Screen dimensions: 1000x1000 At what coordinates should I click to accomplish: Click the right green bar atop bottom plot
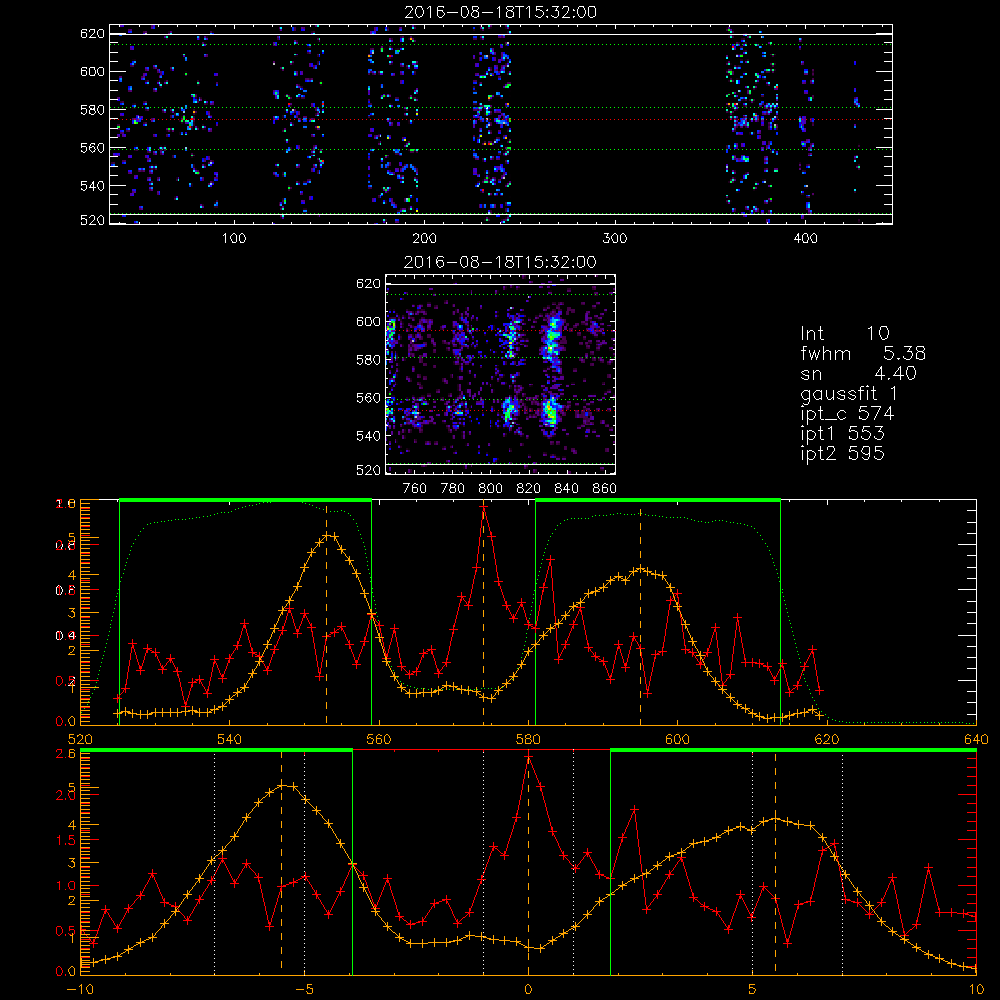tap(793, 750)
